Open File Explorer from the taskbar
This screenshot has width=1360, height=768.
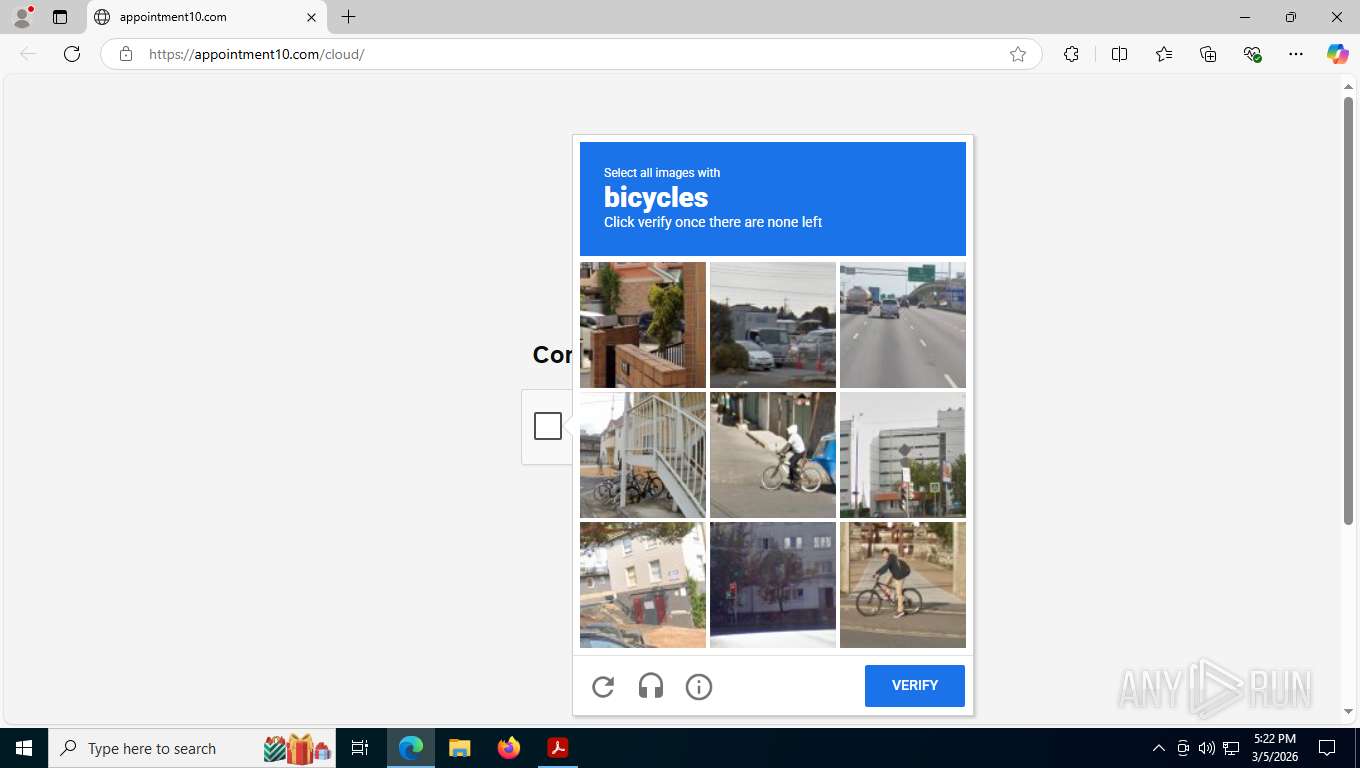460,748
